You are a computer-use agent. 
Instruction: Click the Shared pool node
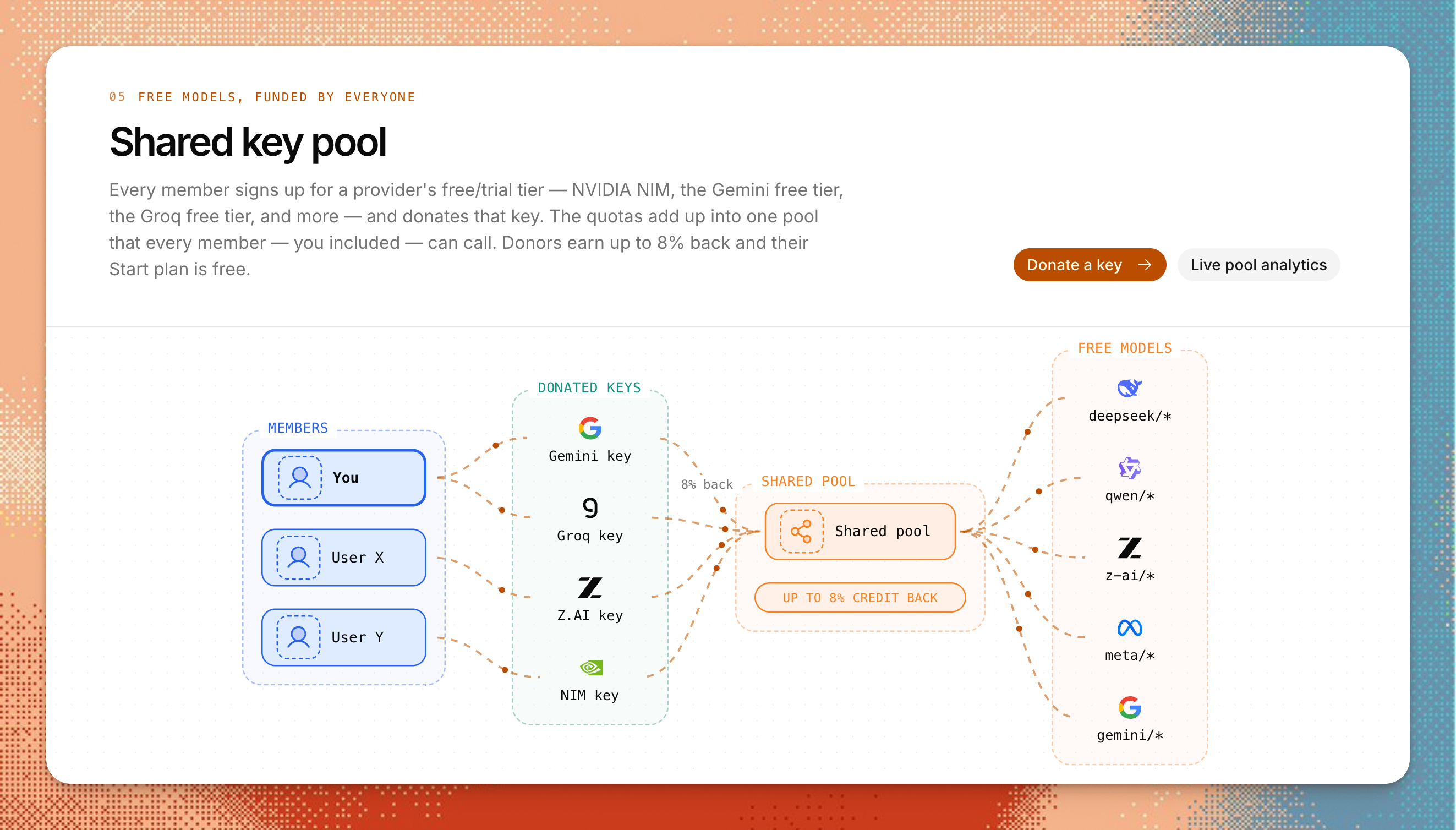(x=860, y=531)
